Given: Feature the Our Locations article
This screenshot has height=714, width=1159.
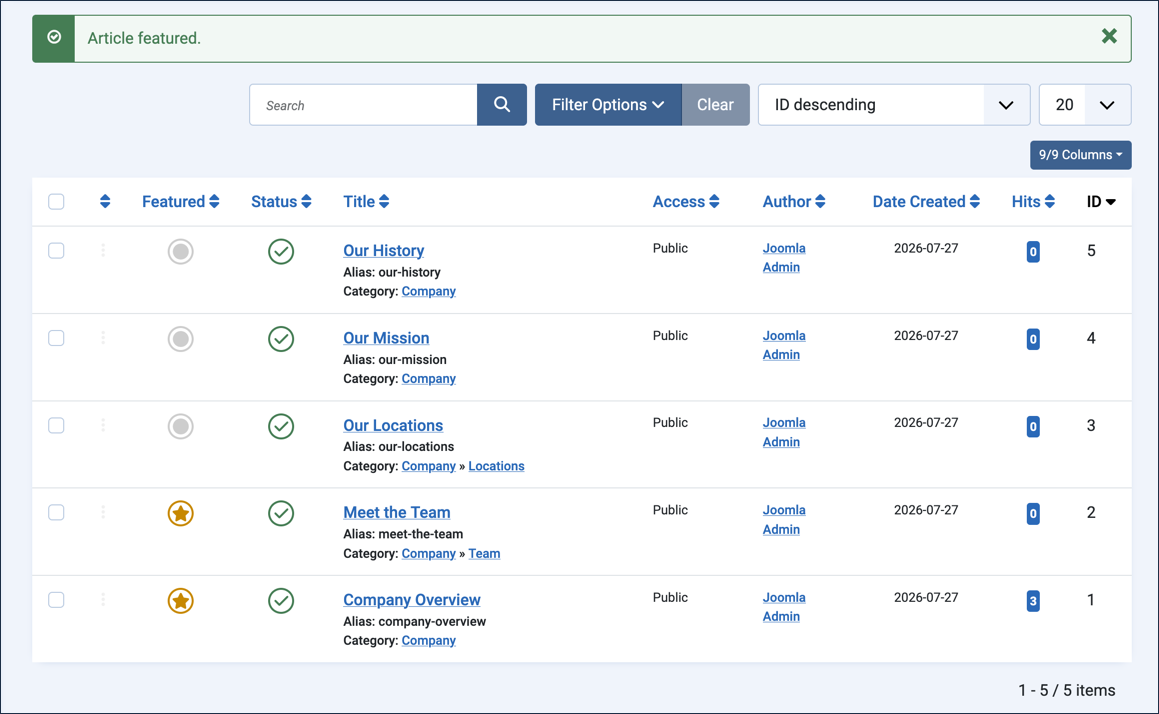Looking at the screenshot, I should point(180,426).
